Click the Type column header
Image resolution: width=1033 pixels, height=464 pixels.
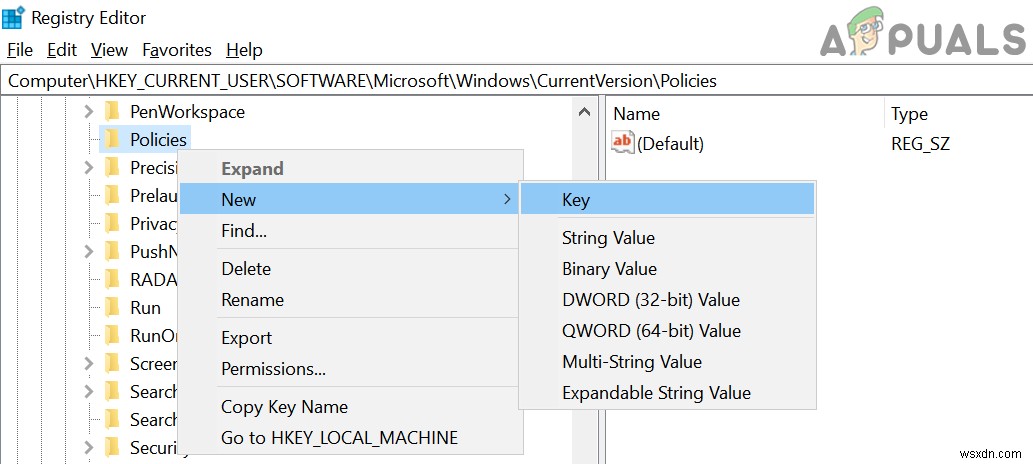click(909, 114)
